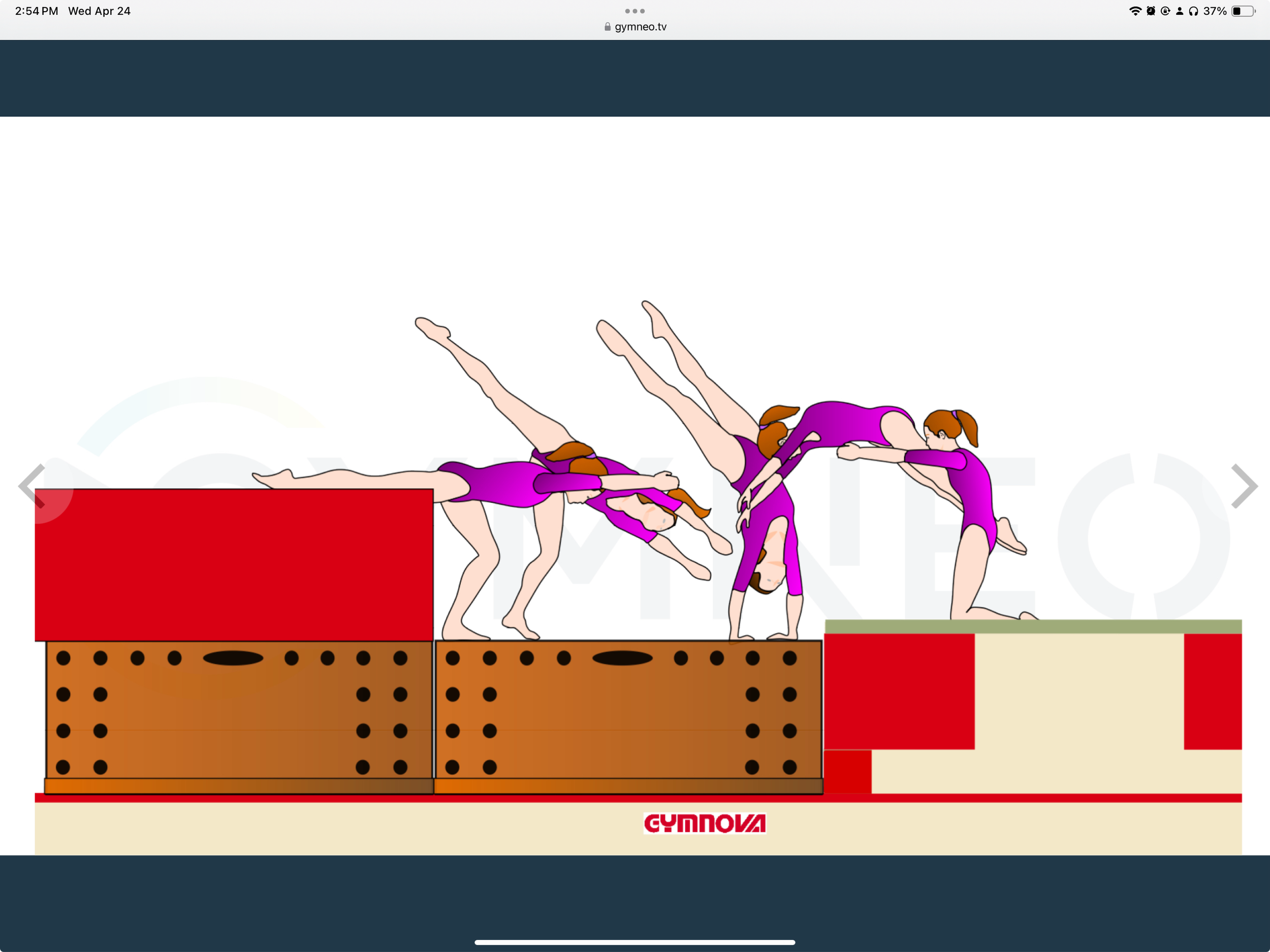Go to the previous slide with the left arrow
This screenshot has width=1270, height=952.
coord(32,486)
